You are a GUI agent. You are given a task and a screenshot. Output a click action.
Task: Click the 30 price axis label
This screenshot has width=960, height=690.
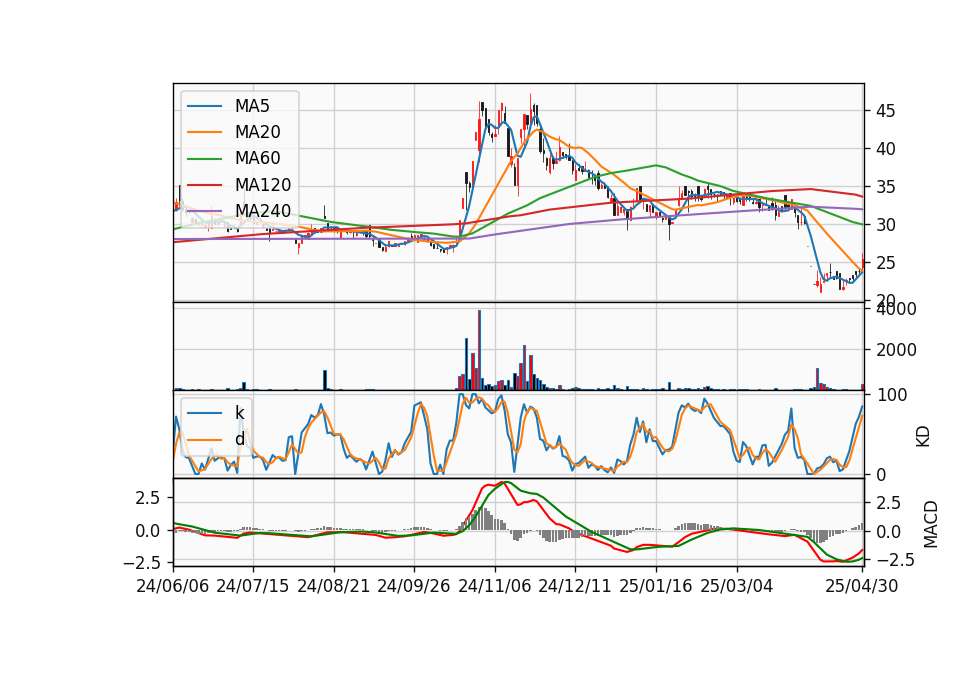(885, 225)
